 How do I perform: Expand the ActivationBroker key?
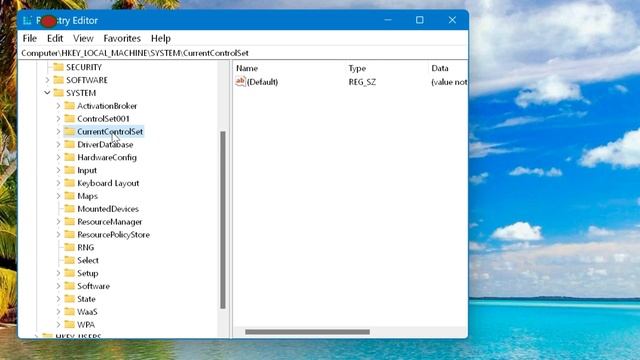pos(58,106)
